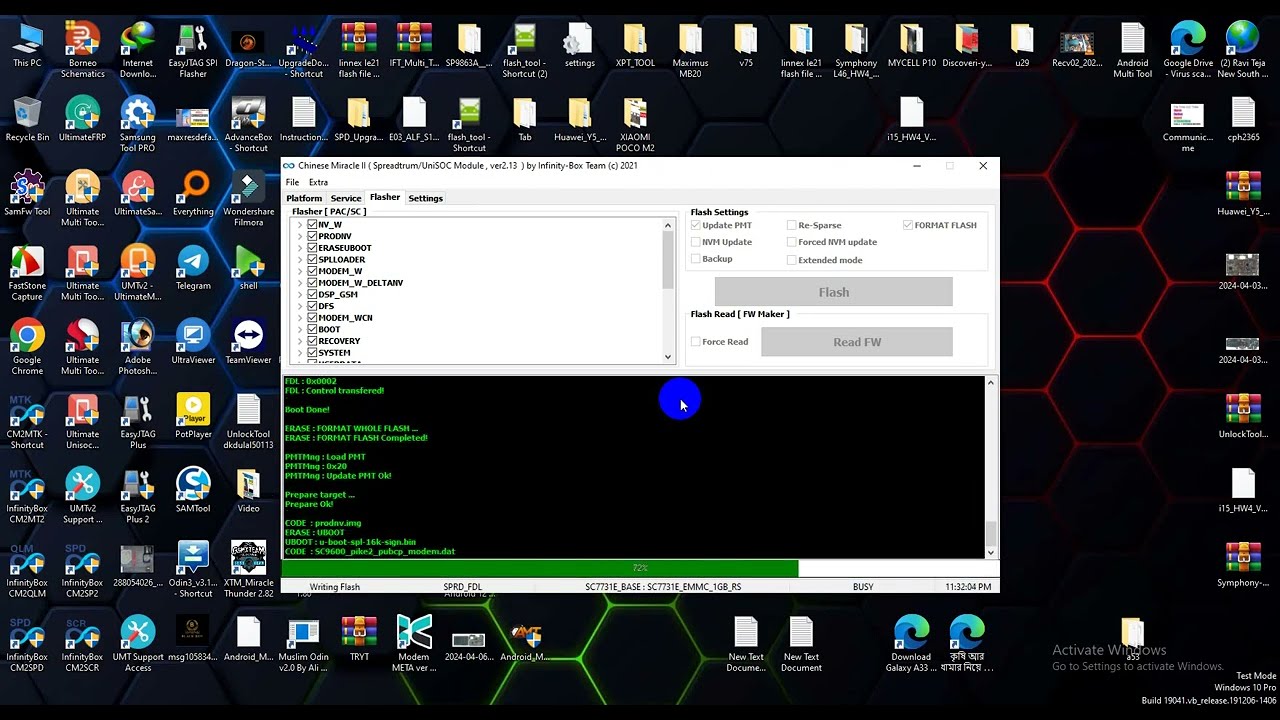Click the partition list scrollbar thumb
This screenshot has width=1280, height=720.
click(668, 261)
